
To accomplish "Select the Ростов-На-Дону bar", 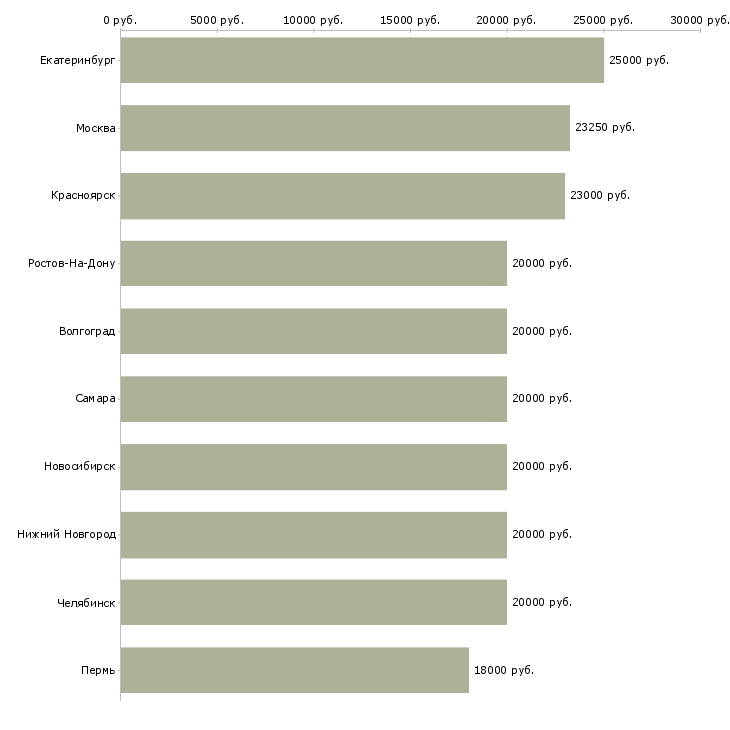I will click(313, 263).
